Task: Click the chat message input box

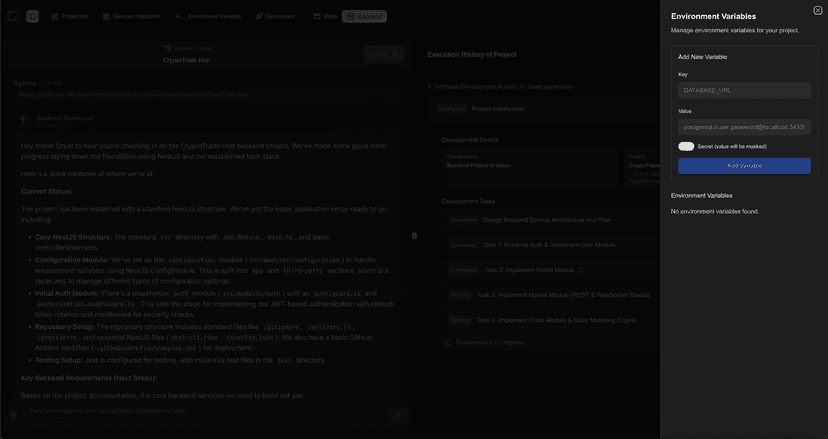Action: coord(200,411)
